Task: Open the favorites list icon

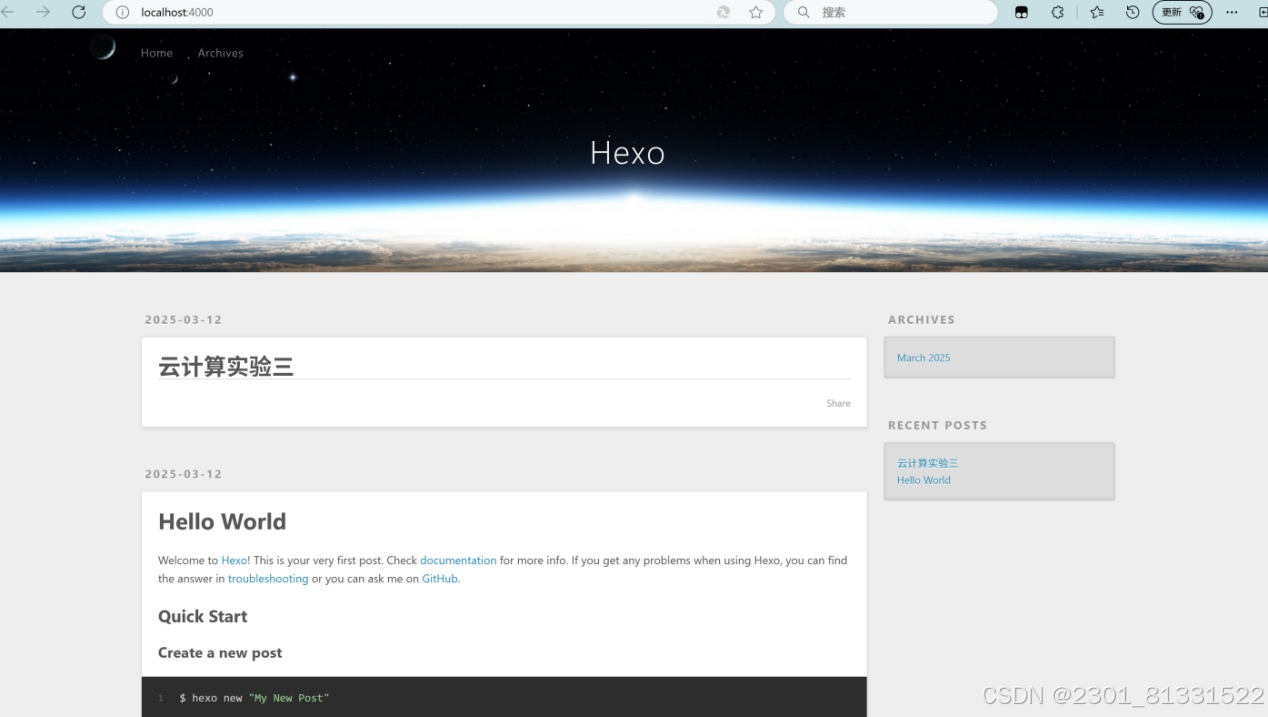Action: click(x=1097, y=12)
